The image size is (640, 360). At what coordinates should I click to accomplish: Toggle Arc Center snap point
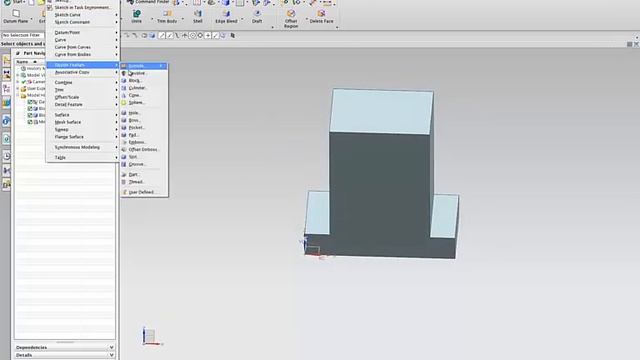[x=193, y=36]
